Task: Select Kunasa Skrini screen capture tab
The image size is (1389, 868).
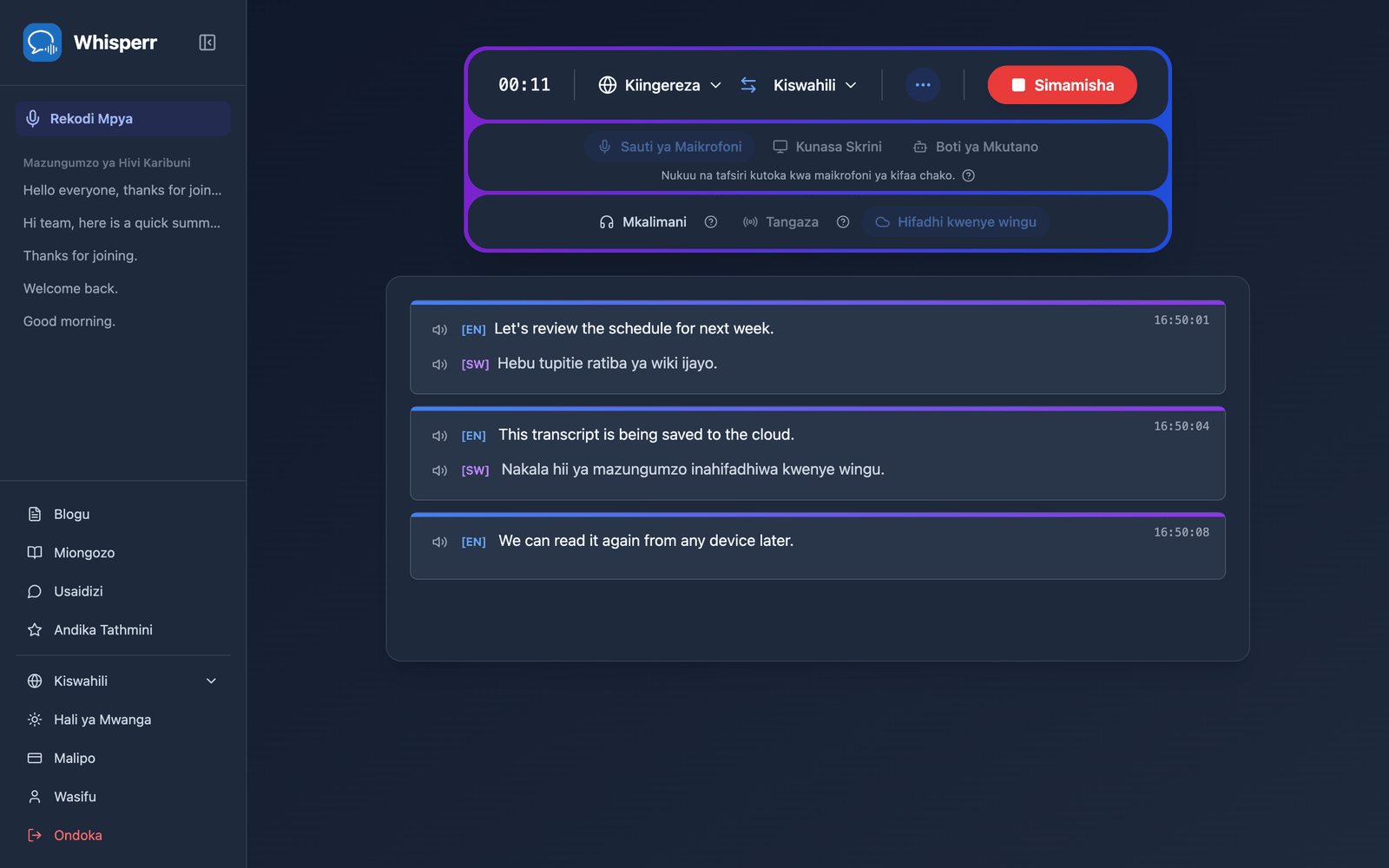Action: tap(827, 147)
